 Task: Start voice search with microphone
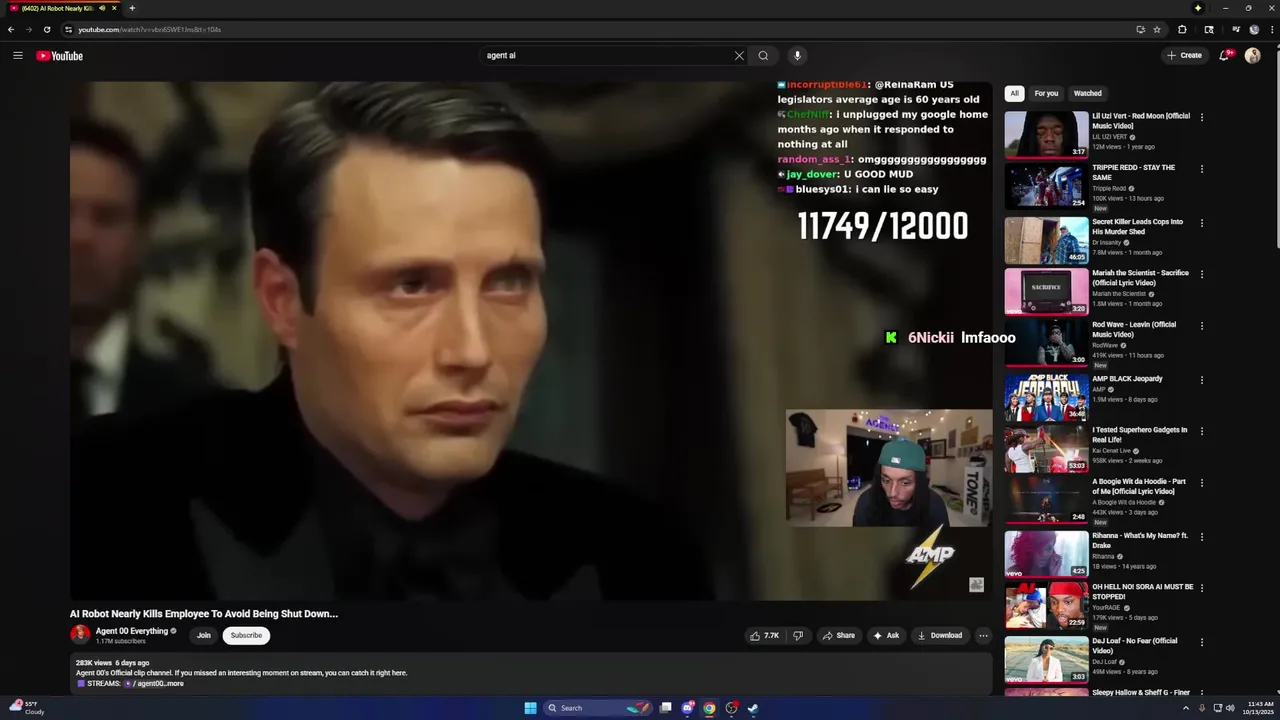pos(797,56)
